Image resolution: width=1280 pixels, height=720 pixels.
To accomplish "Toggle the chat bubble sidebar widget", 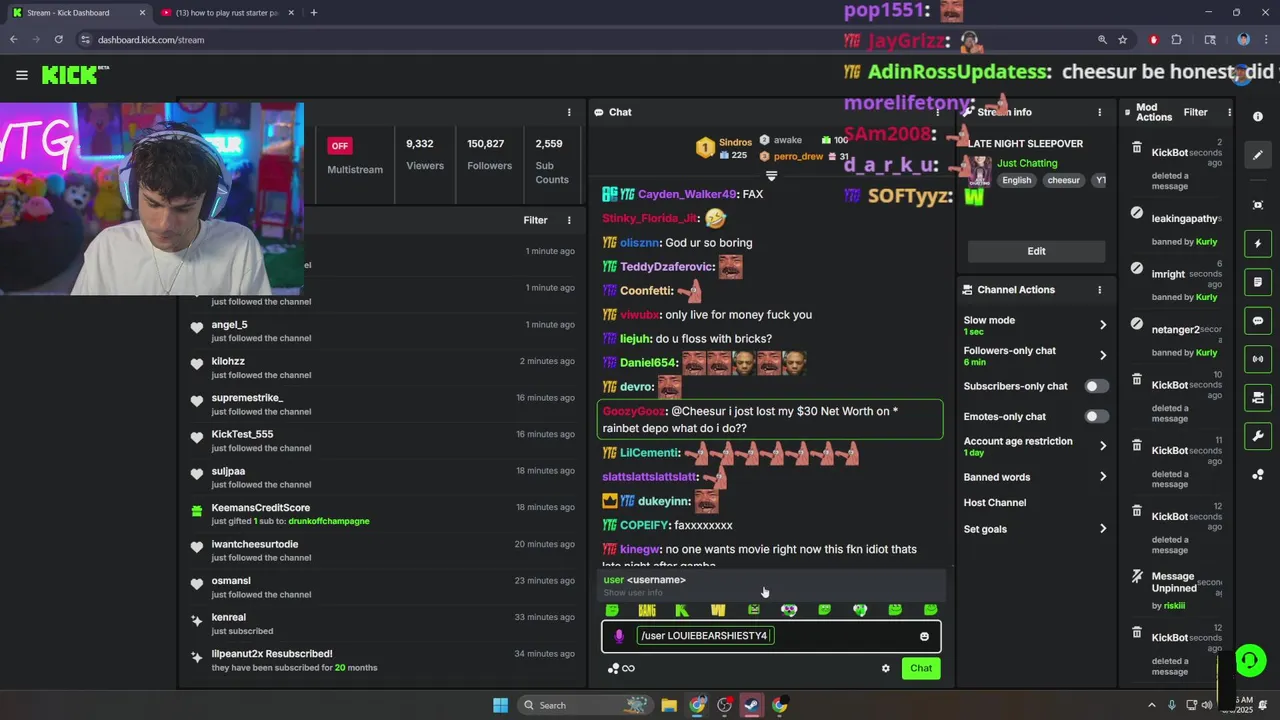I will (1258, 321).
